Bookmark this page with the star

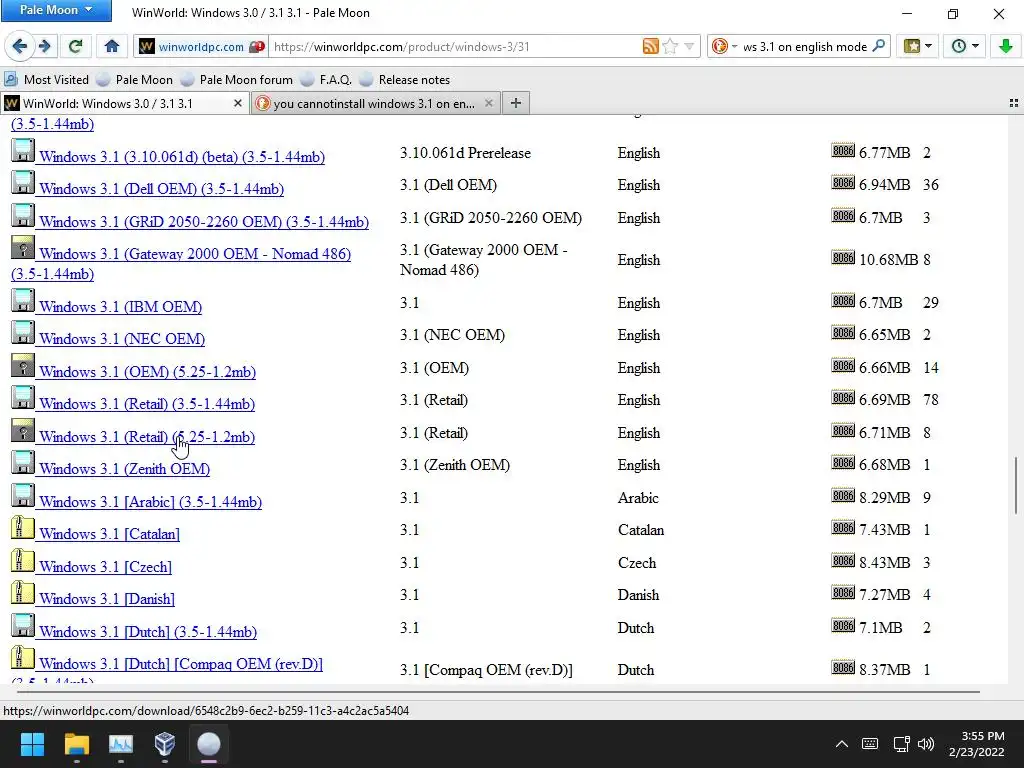[x=670, y=46]
